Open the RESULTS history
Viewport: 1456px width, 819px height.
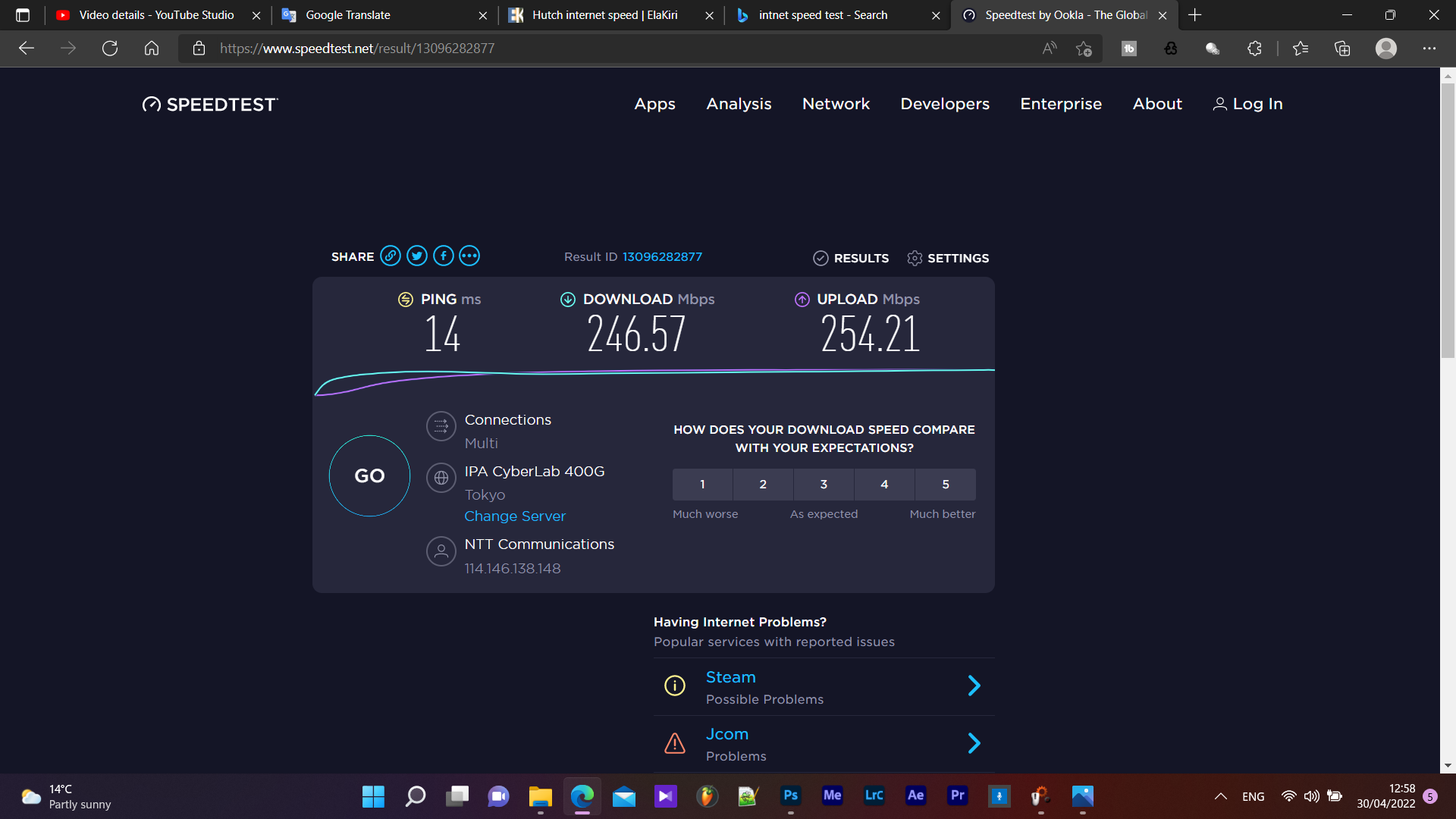851,259
